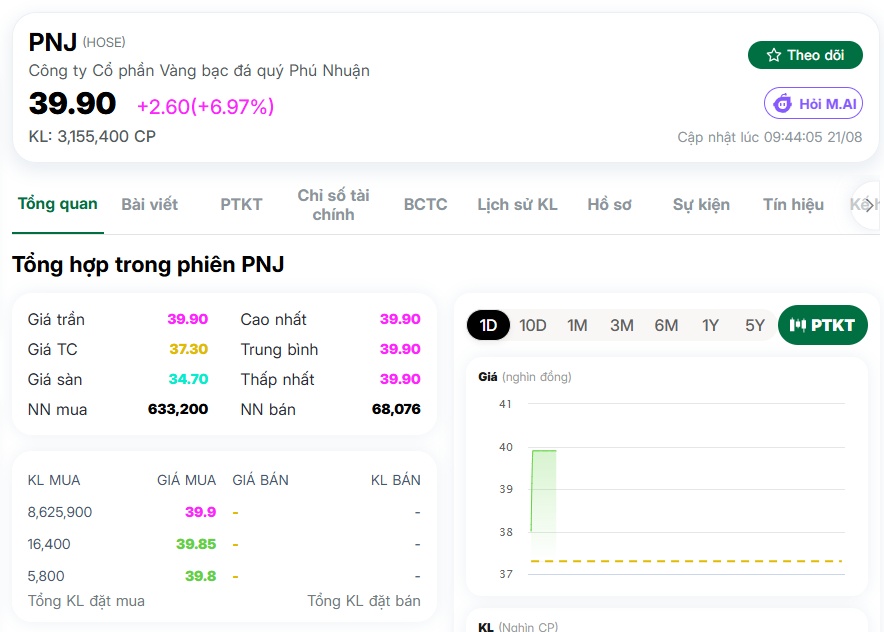Select the 1M chart range
Screen dimensions: 884x632
tap(577, 325)
